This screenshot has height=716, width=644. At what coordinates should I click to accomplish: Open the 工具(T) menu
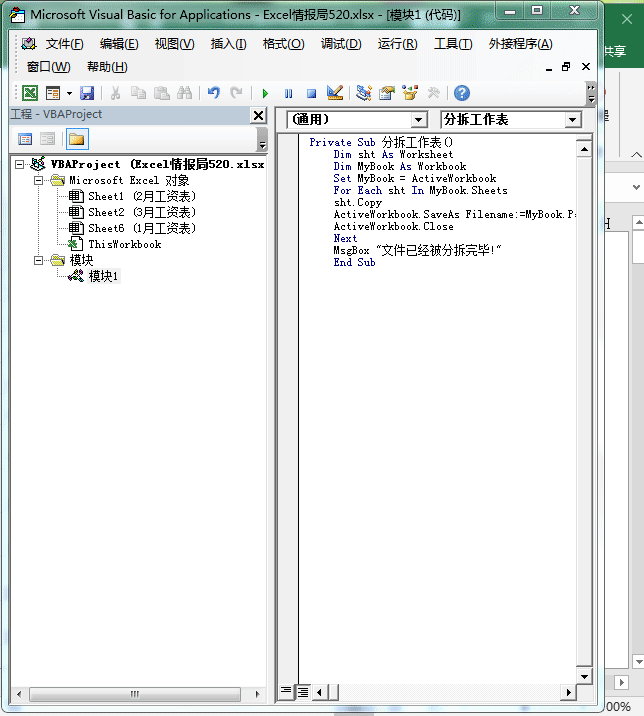click(453, 44)
